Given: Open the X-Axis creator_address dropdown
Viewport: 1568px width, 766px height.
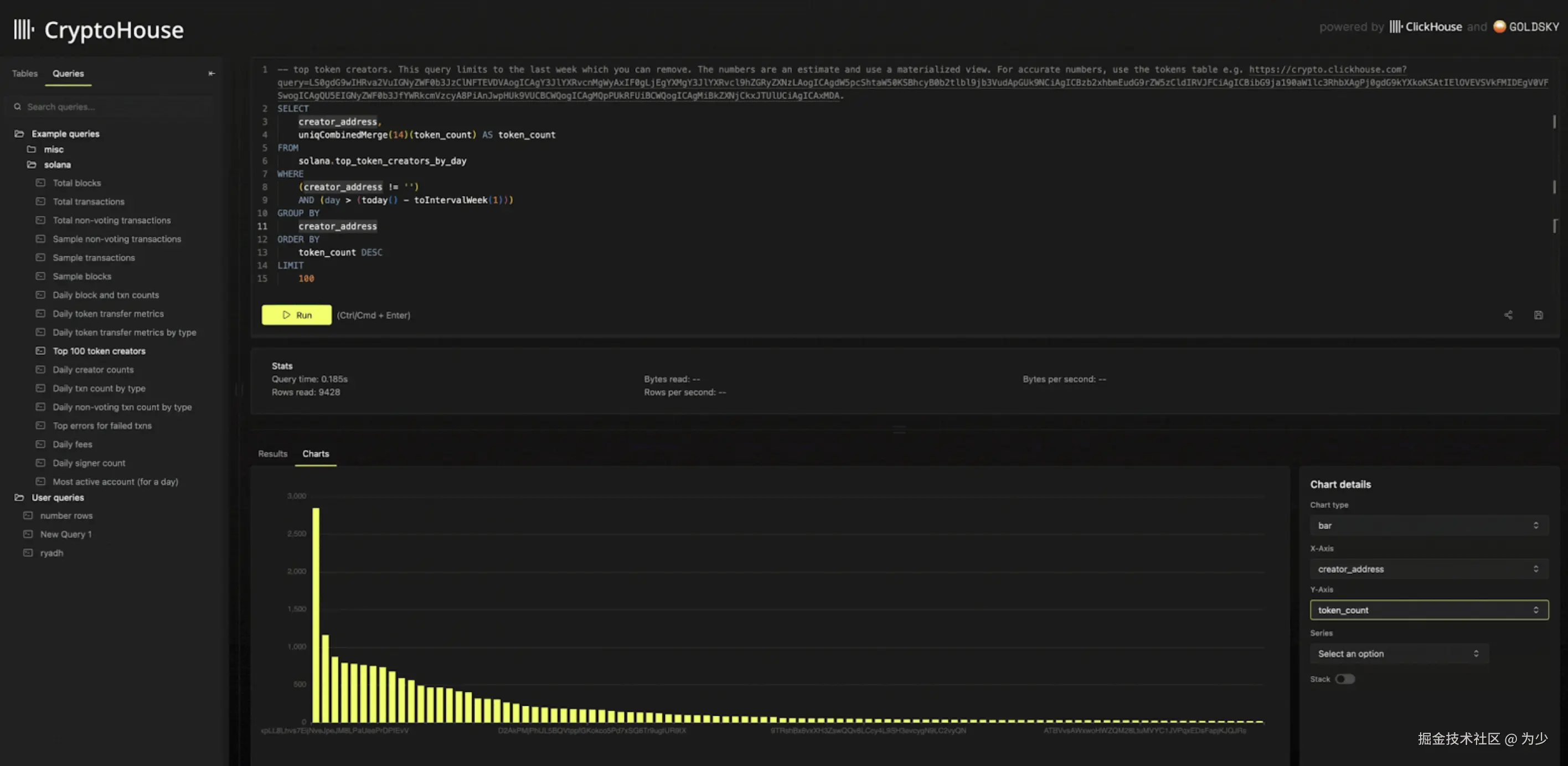Looking at the screenshot, I should [1428, 569].
